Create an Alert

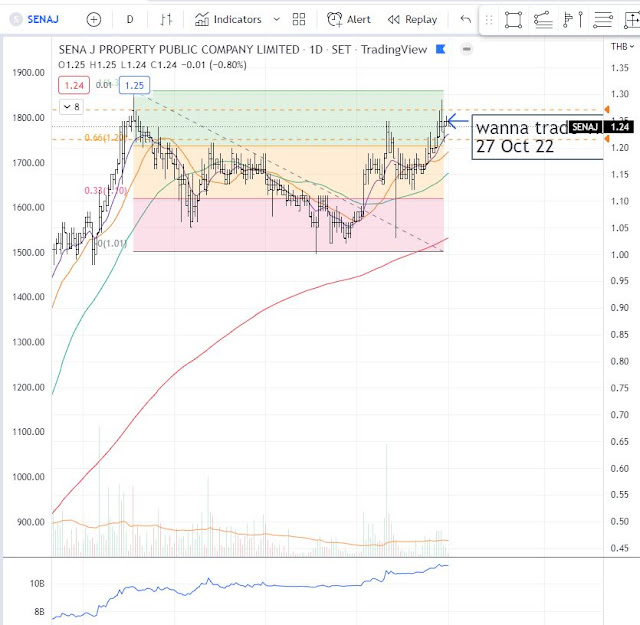click(349, 19)
